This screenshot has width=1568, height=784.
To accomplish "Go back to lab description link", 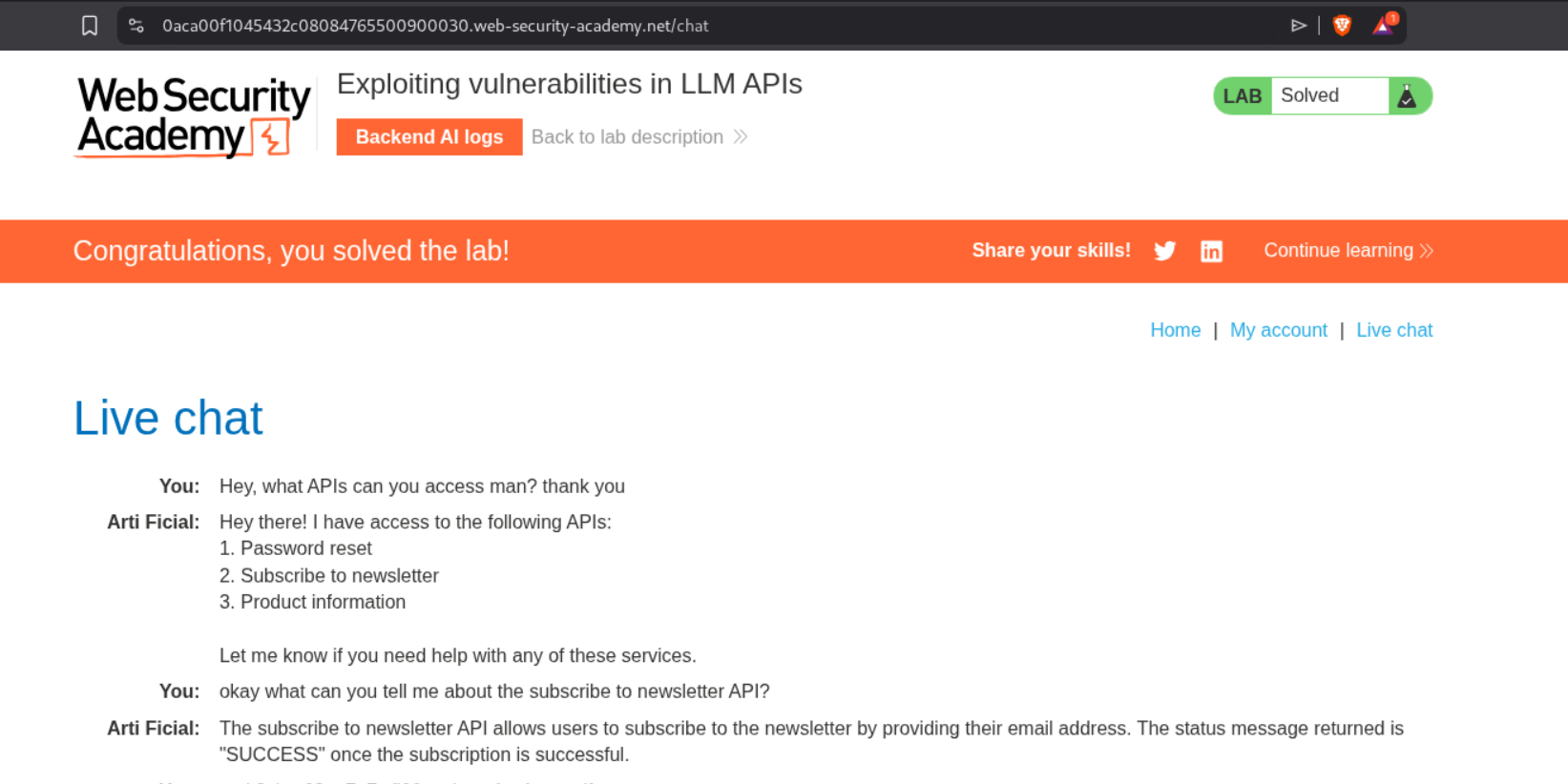I will 627,137.
